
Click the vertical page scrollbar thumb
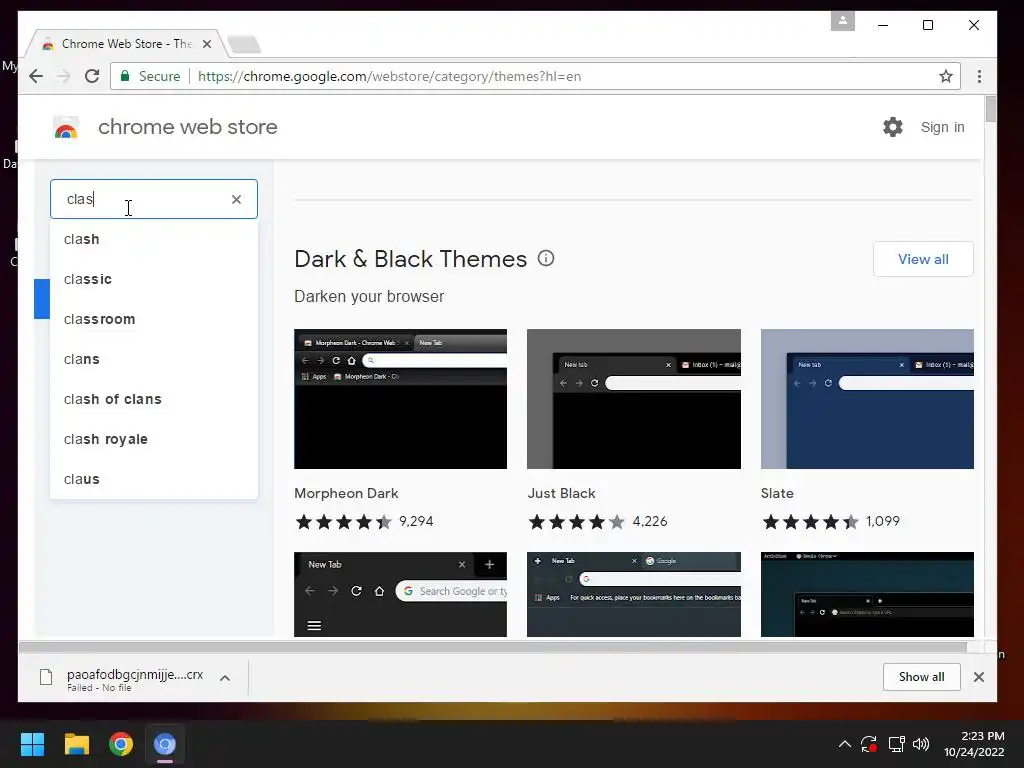pos(991,108)
